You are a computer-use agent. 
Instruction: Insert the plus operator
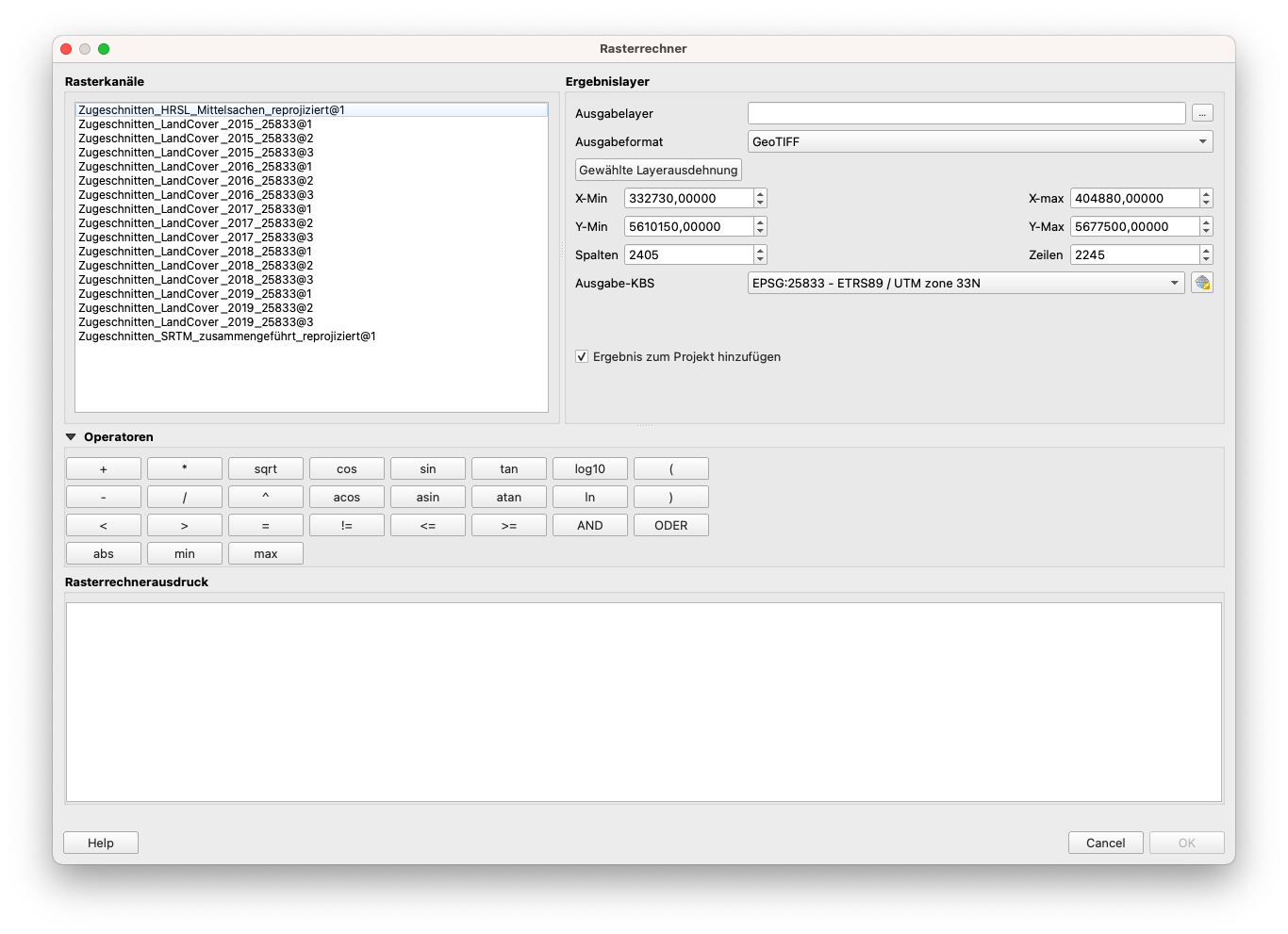point(104,468)
